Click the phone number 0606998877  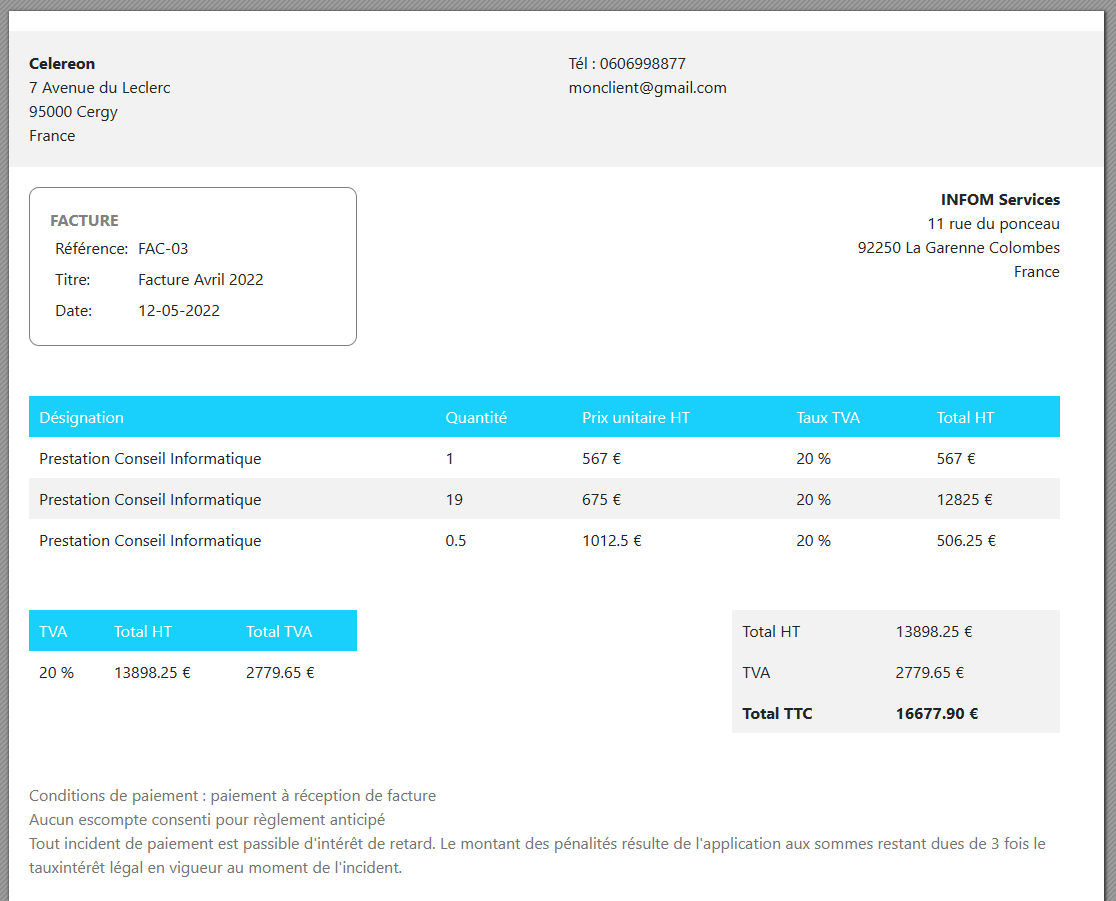(642, 64)
